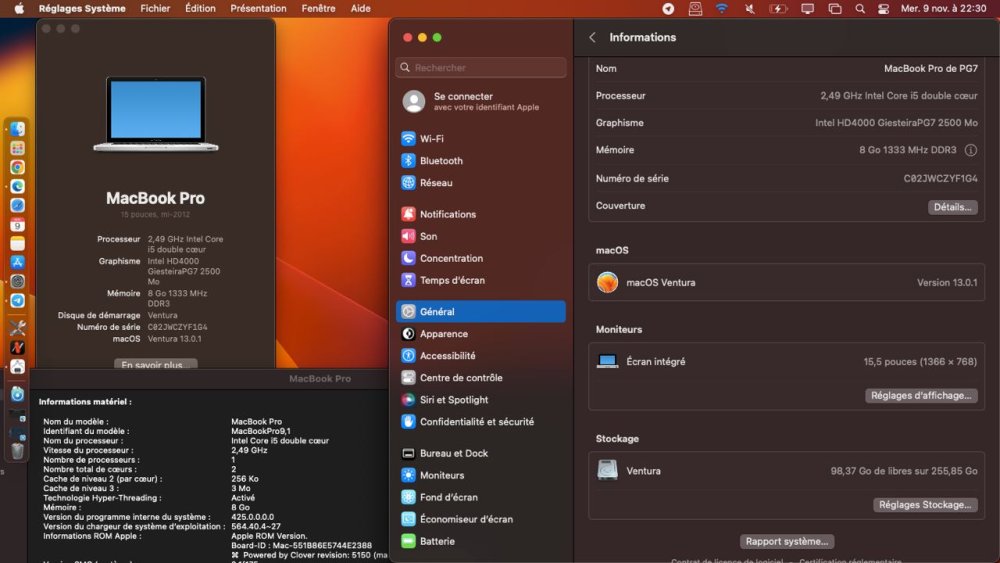Open the Fichier menu
This screenshot has height=563, width=1000.
click(x=155, y=8)
